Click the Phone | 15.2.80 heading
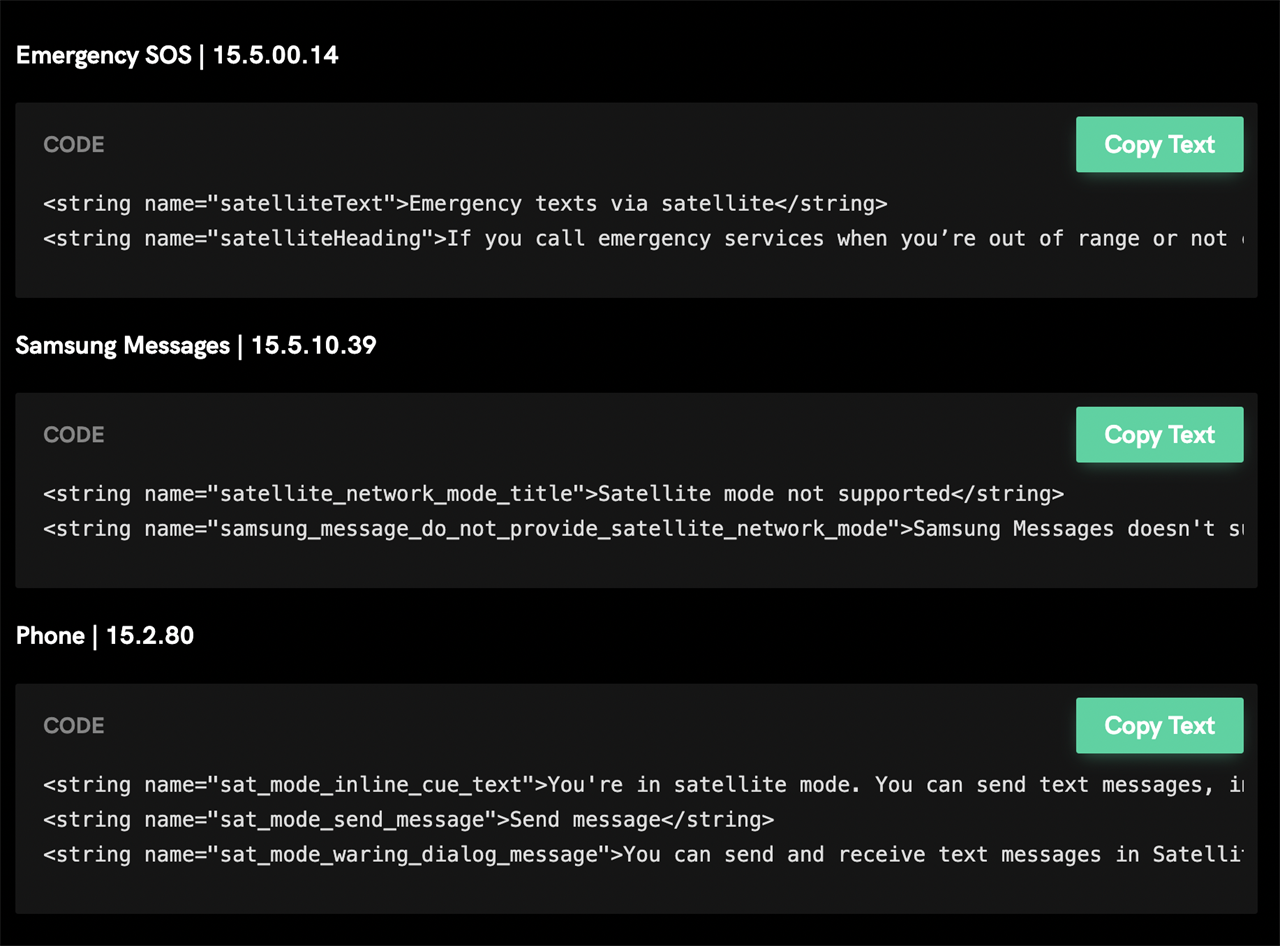The image size is (1280, 946). click(x=105, y=636)
